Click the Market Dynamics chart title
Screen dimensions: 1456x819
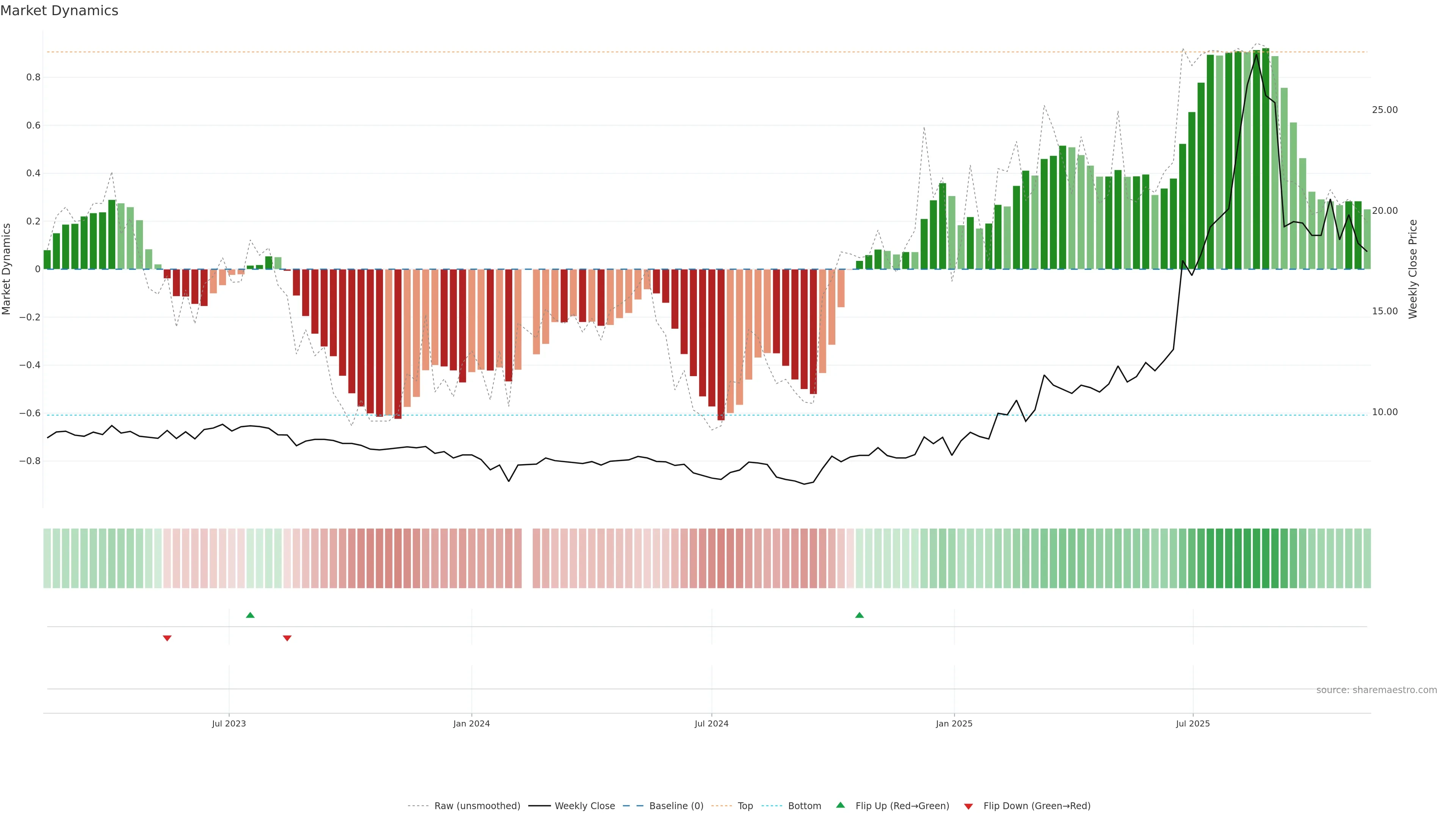tap(60, 11)
